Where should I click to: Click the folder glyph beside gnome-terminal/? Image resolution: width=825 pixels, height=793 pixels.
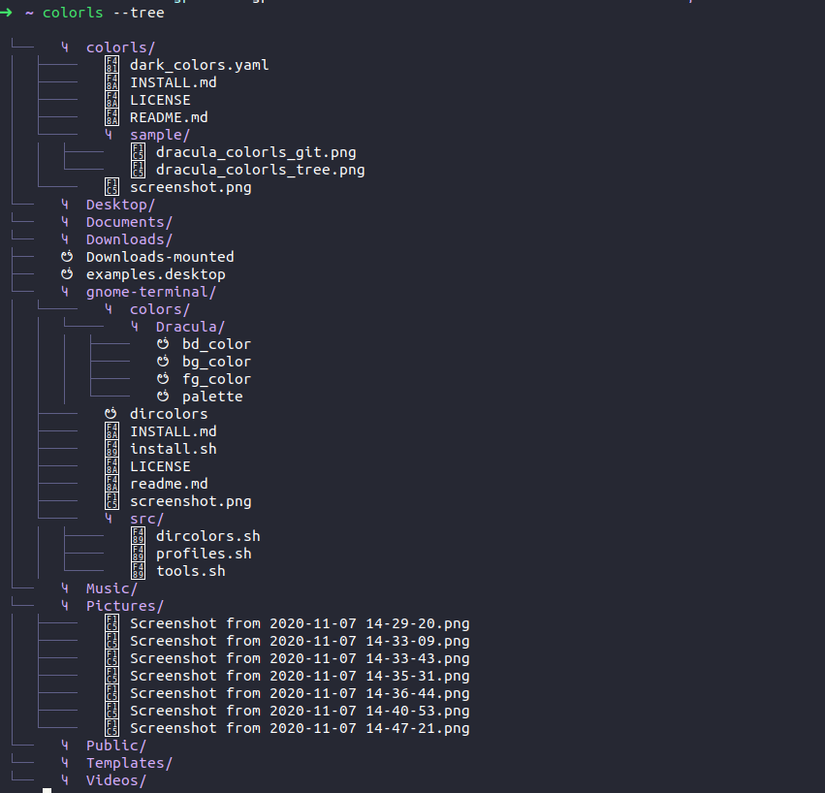[65, 292]
